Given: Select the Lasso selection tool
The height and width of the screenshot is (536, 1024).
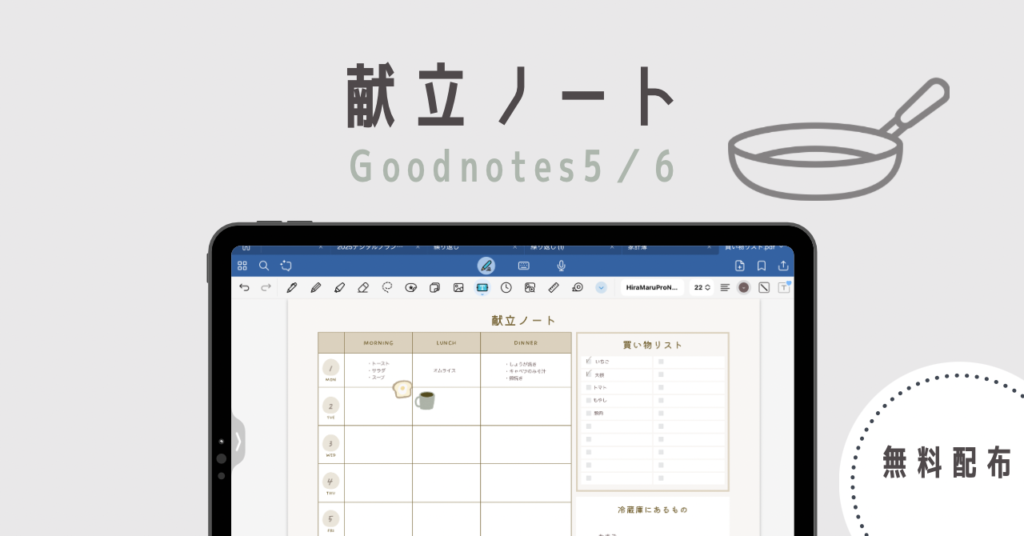Looking at the screenshot, I should 387,287.
